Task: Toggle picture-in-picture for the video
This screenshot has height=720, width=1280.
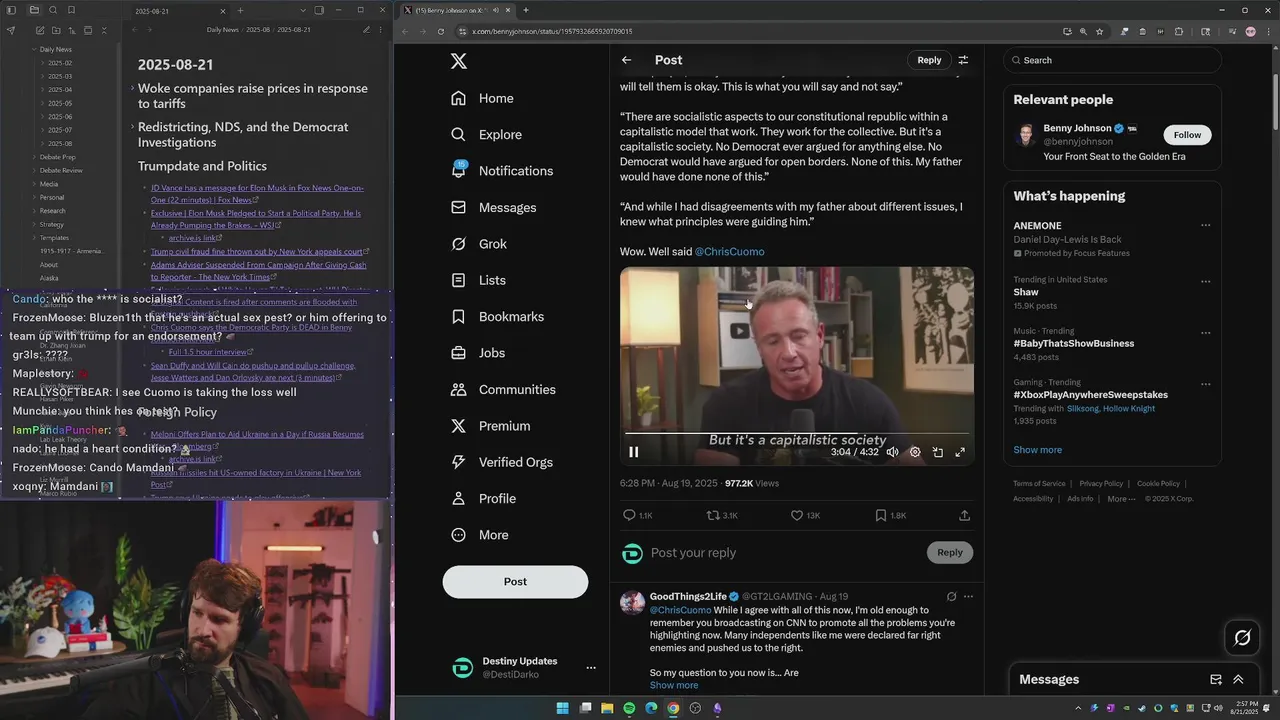Action: [x=938, y=452]
